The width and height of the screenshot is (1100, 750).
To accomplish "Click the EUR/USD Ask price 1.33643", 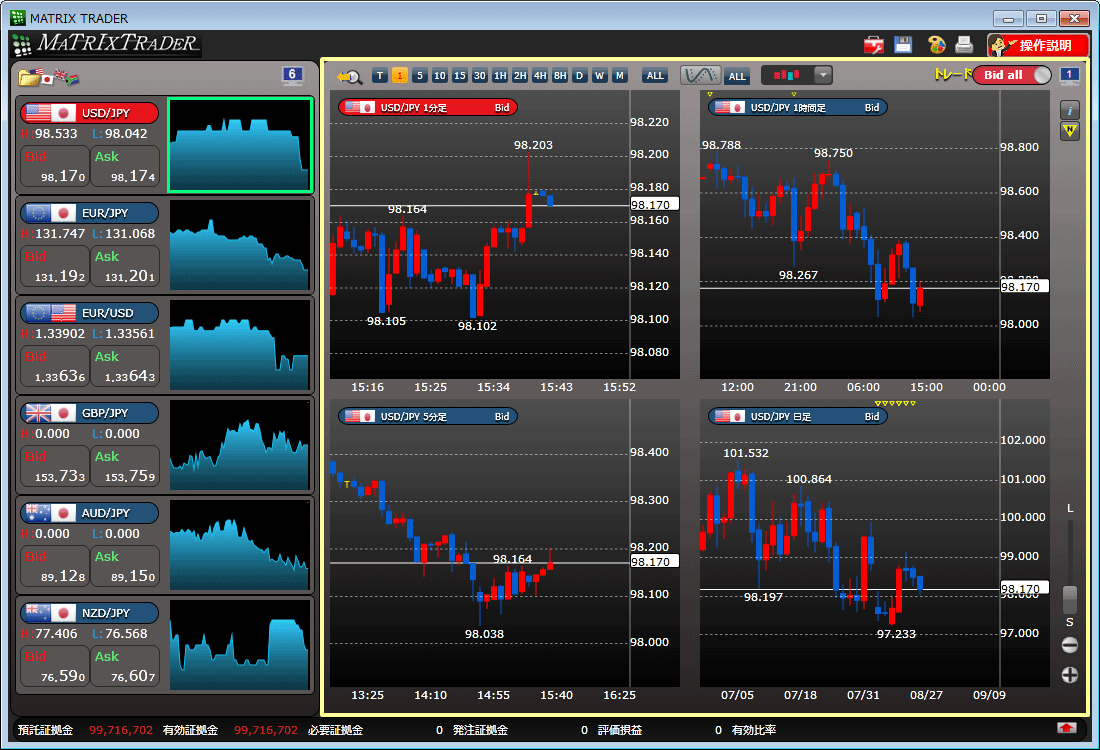I will coord(125,367).
